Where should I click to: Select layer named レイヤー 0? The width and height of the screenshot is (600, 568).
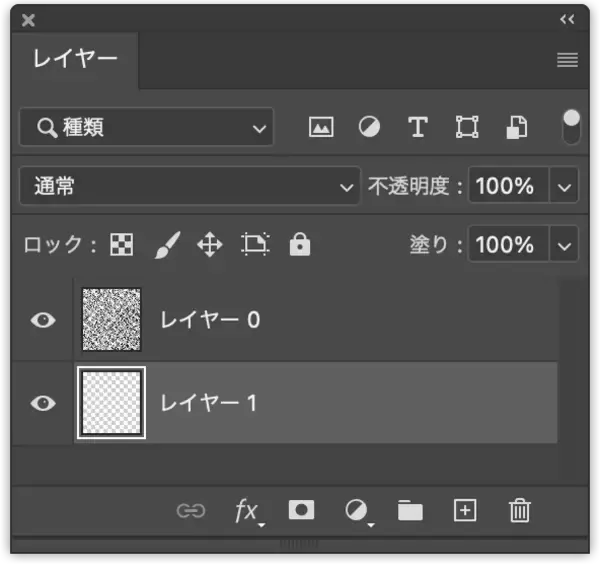pos(210,320)
